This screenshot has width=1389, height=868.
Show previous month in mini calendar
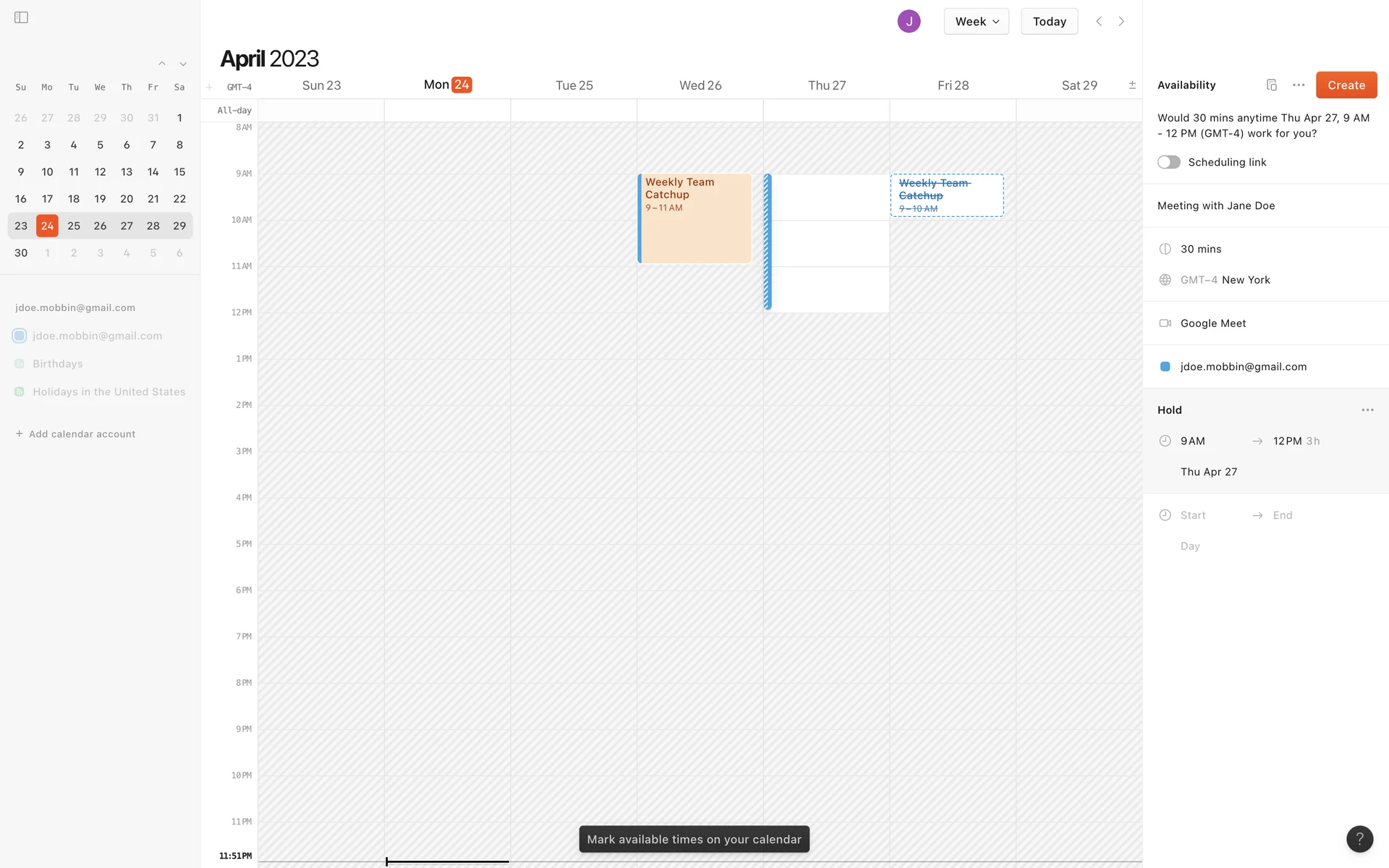coord(162,64)
